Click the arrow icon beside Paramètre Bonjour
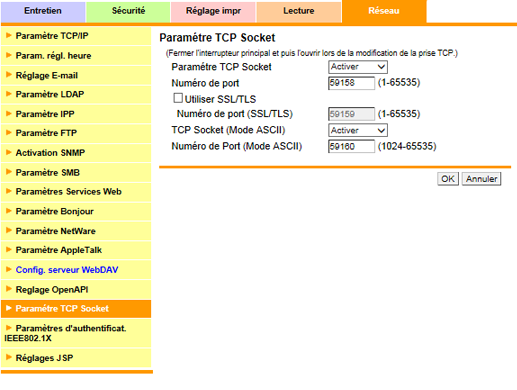The height and width of the screenshot is (390, 517). 9,211
